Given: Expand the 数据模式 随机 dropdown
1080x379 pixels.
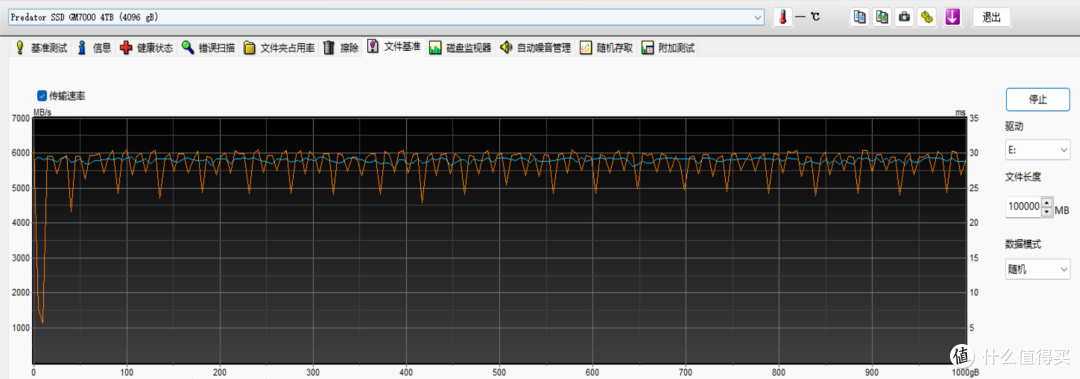Looking at the screenshot, I should tap(1038, 269).
